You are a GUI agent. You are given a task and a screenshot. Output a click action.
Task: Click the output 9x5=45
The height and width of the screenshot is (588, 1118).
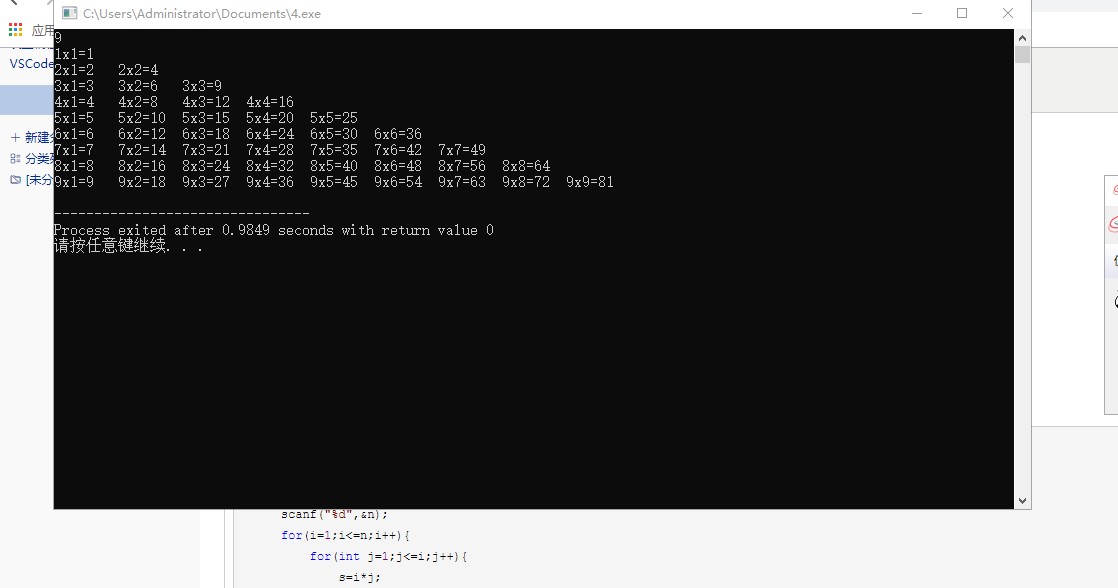tap(334, 182)
